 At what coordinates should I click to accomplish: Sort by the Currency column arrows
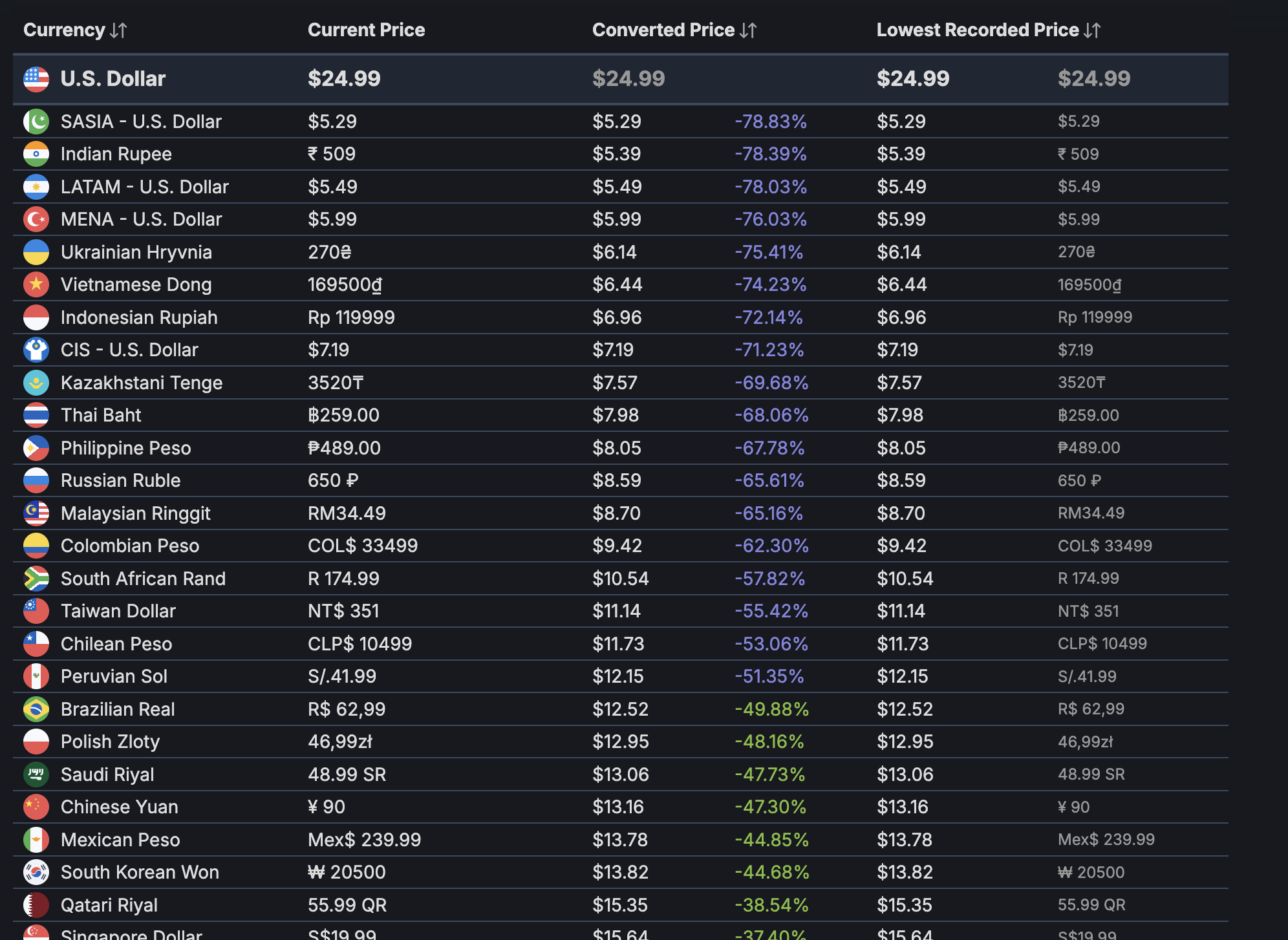coord(118,30)
